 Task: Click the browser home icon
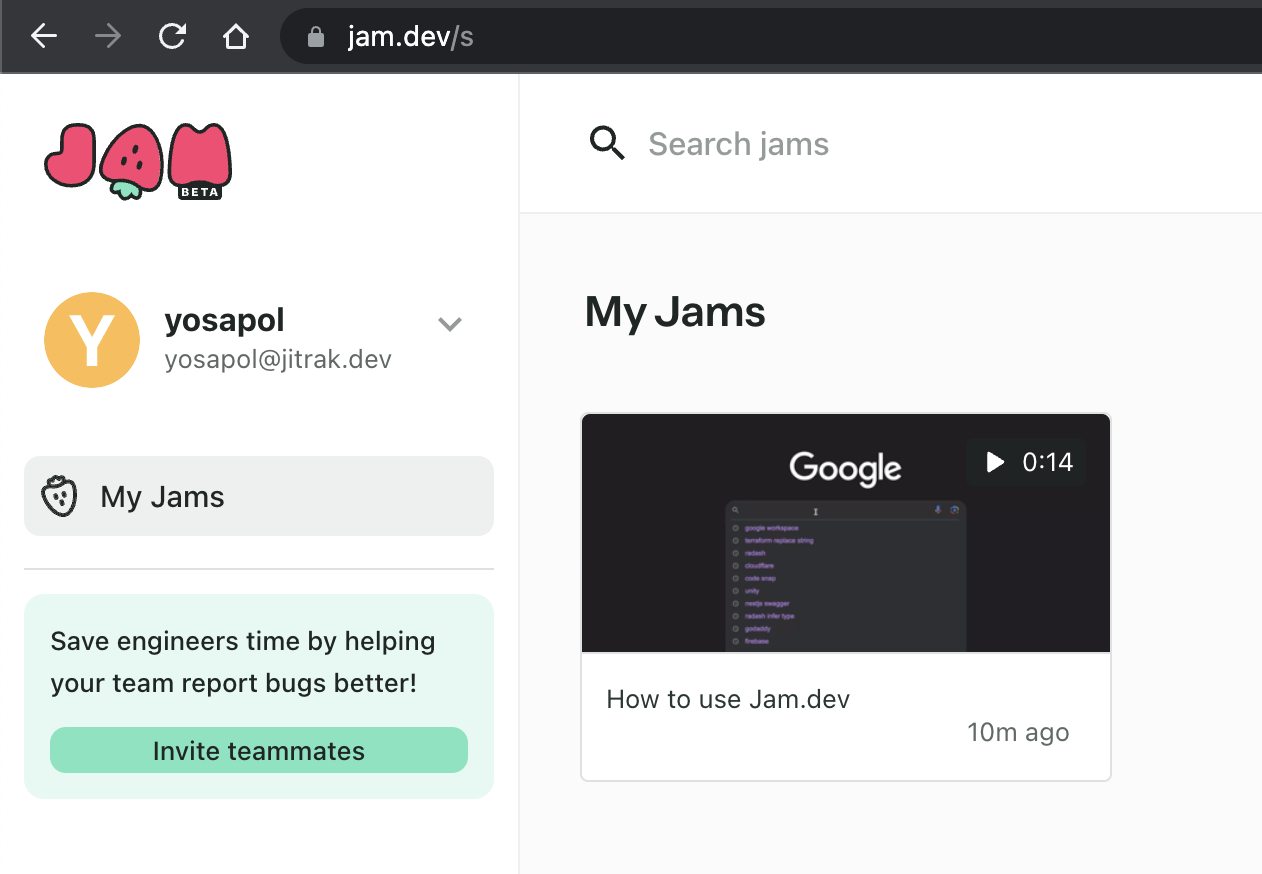pos(235,37)
